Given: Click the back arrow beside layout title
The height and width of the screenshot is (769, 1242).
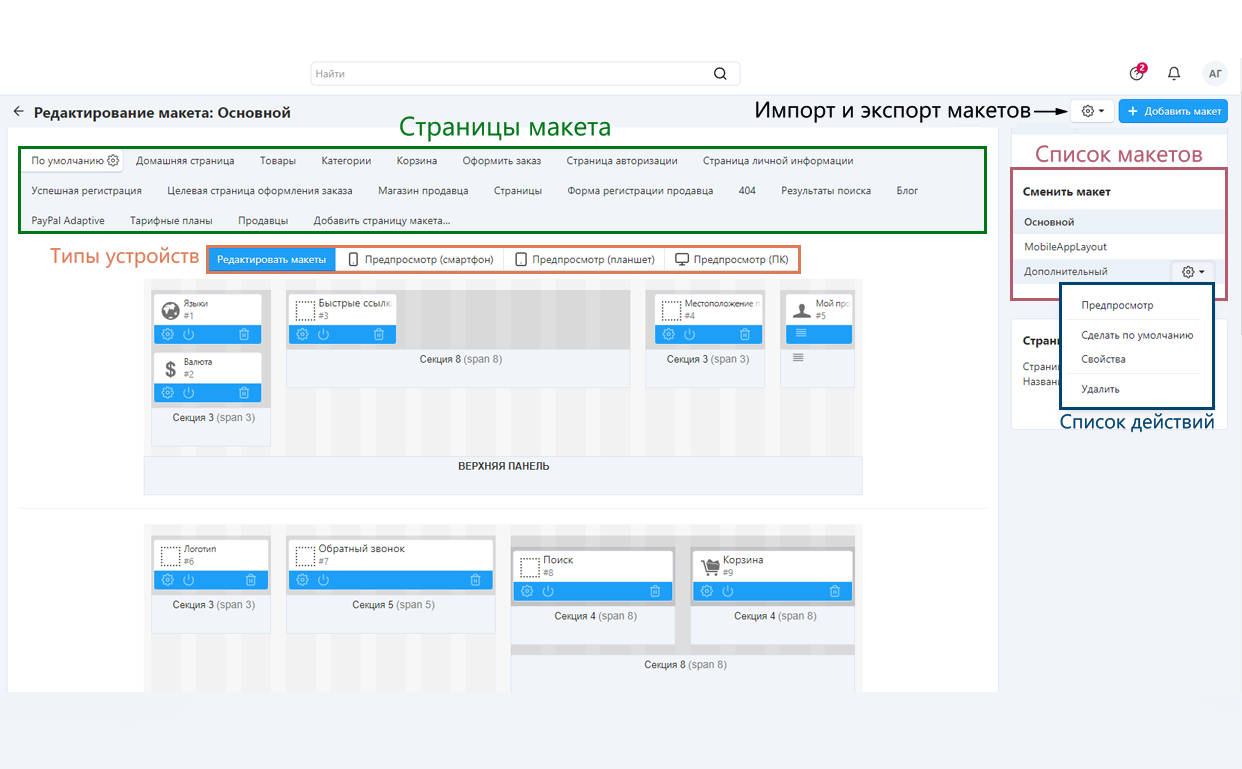Looking at the screenshot, I should click(18, 112).
